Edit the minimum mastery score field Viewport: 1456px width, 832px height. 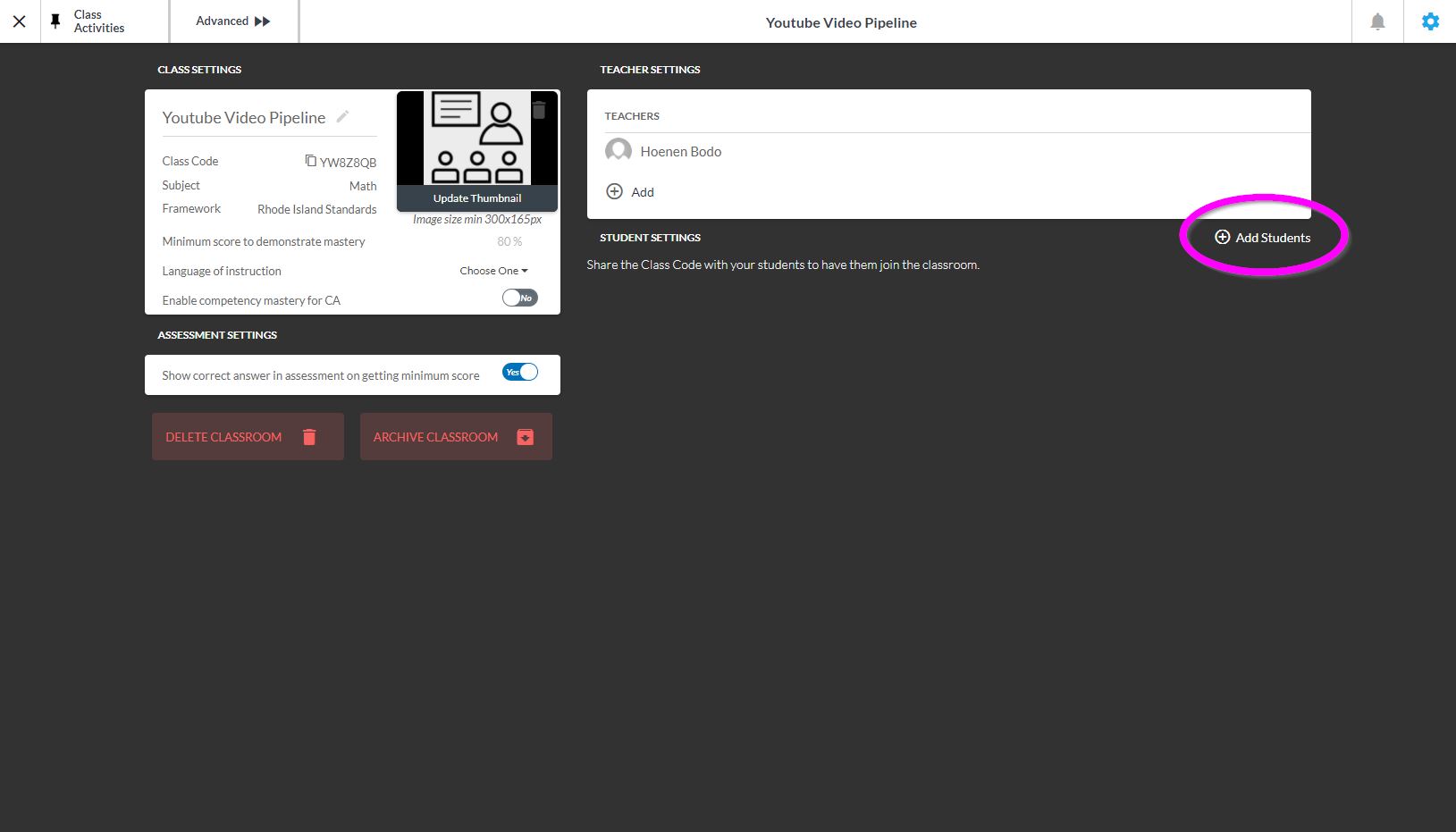pyautogui.click(x=509, y=241)
